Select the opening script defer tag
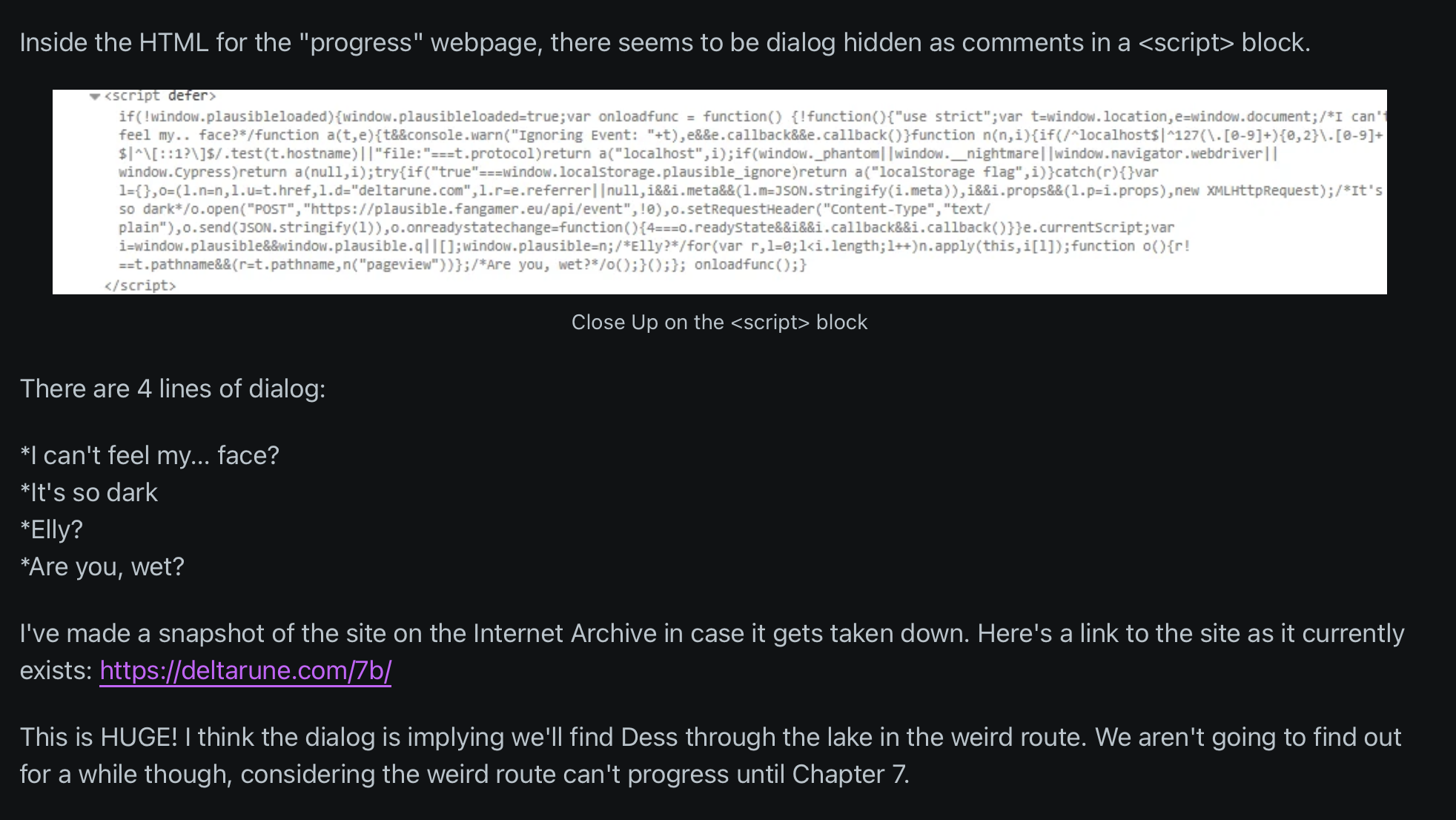This screenshot has width=1456, height=820. tap(160, 96)
